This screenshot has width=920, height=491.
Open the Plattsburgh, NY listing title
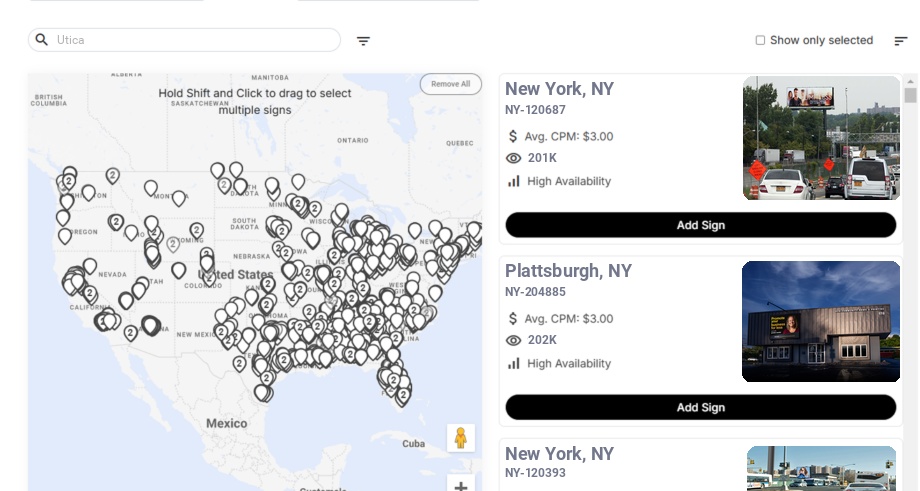(x=568, y=271)
